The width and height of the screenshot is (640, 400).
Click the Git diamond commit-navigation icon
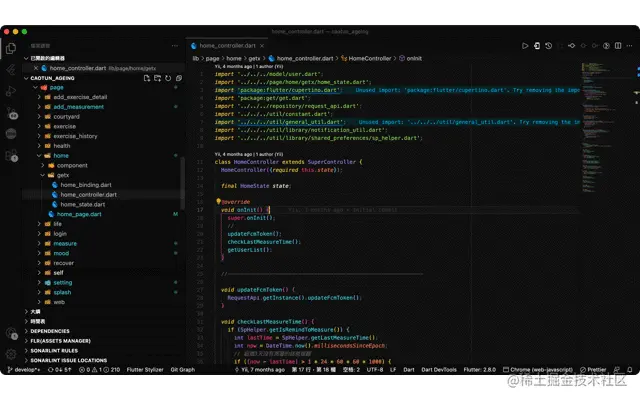(x=571, y=46)
